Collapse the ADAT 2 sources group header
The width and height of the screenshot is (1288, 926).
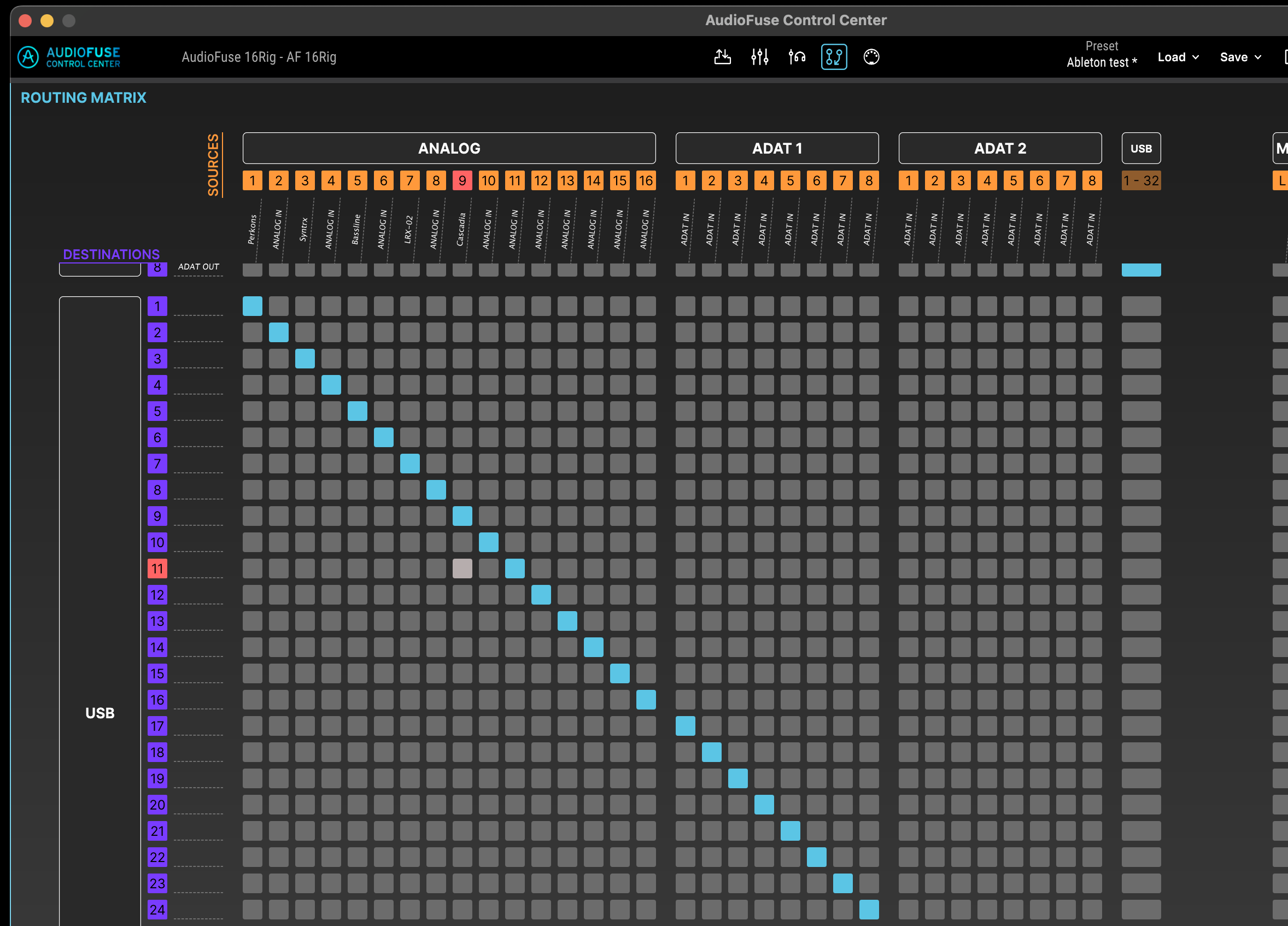(1000, 148)
